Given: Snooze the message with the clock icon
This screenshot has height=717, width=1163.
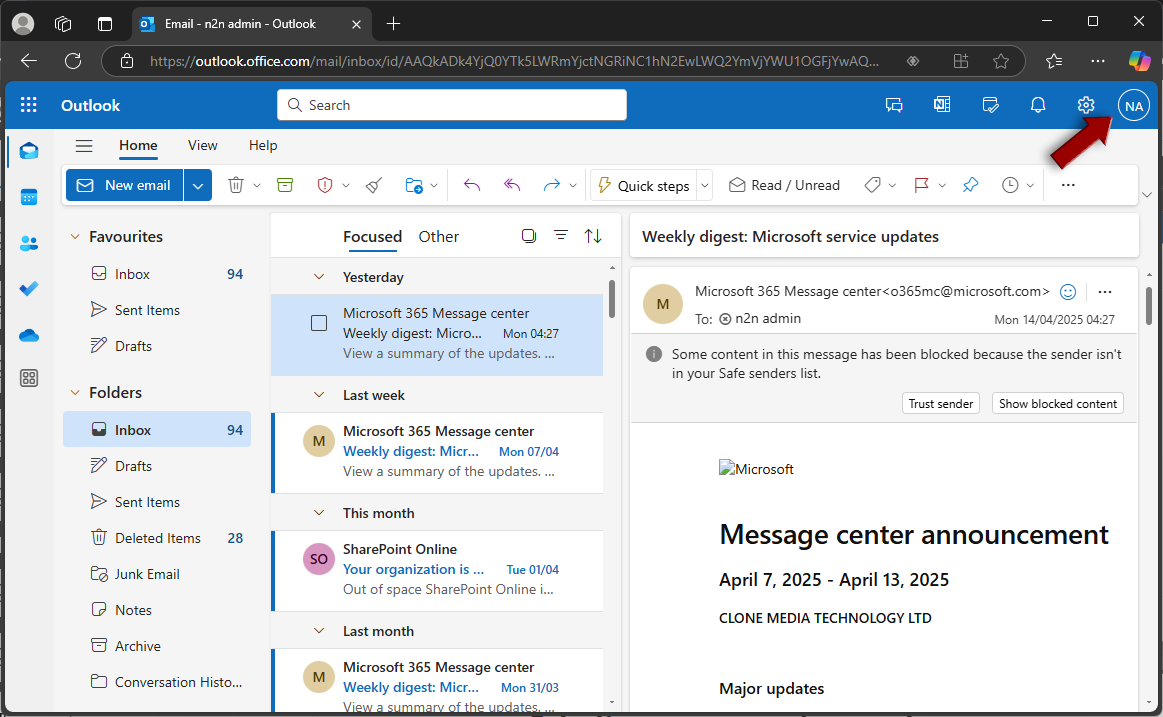Looking at the screenshot, I should [x=1010, y=185].
